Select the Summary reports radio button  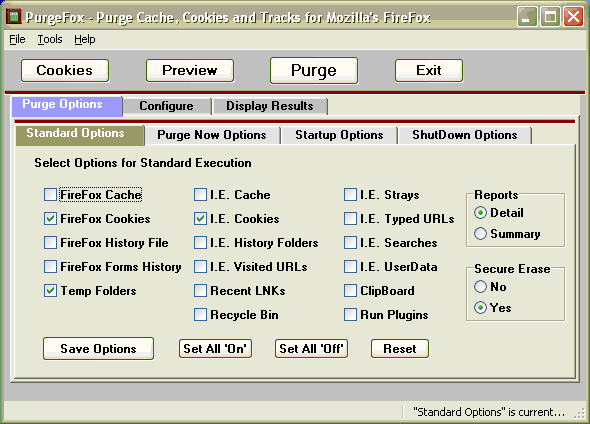[481, 234]
